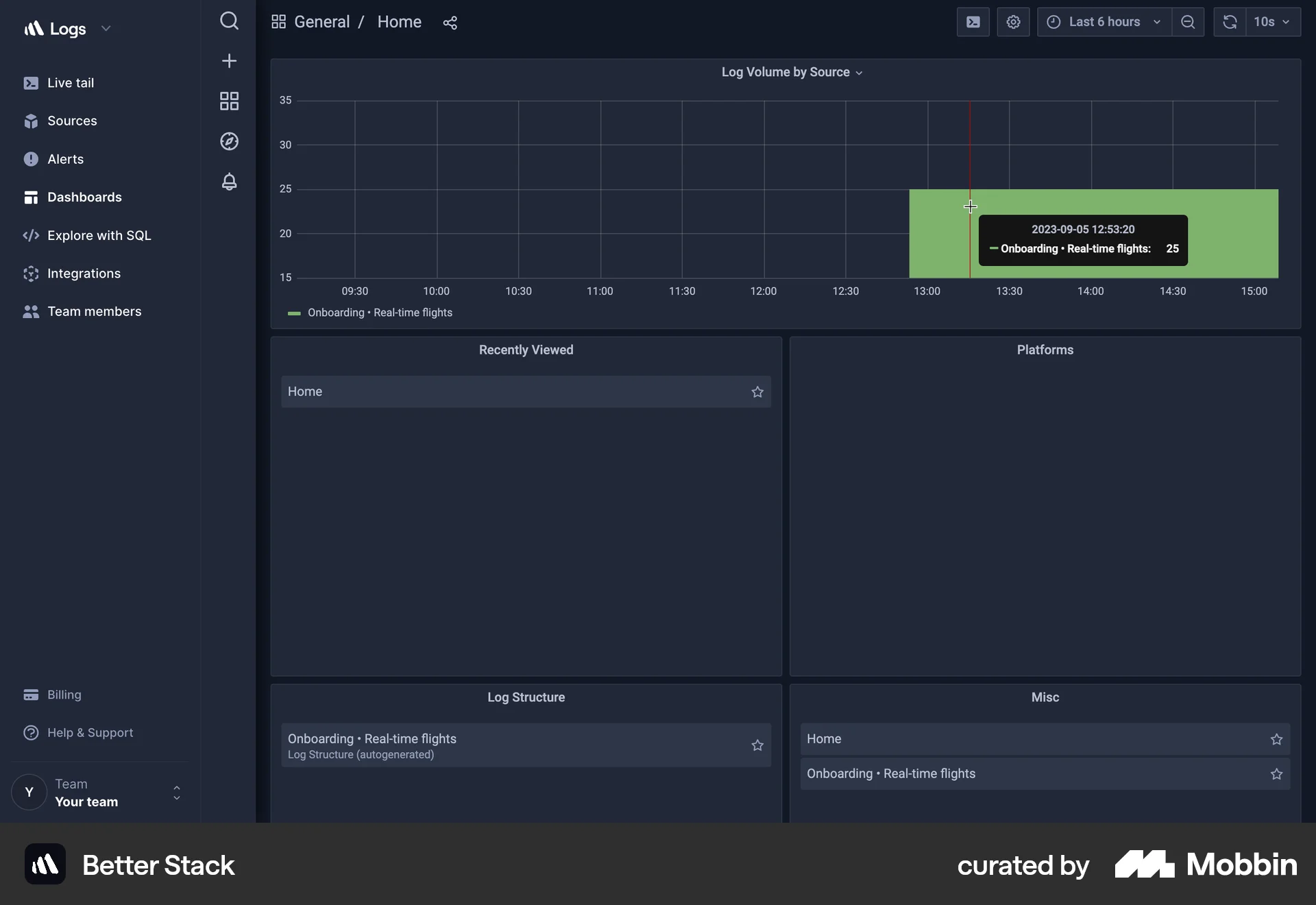This screenshot has width=1316, height=905.
Task: Open the dashboards grid icon in the side rail
Action: point(229,101)
